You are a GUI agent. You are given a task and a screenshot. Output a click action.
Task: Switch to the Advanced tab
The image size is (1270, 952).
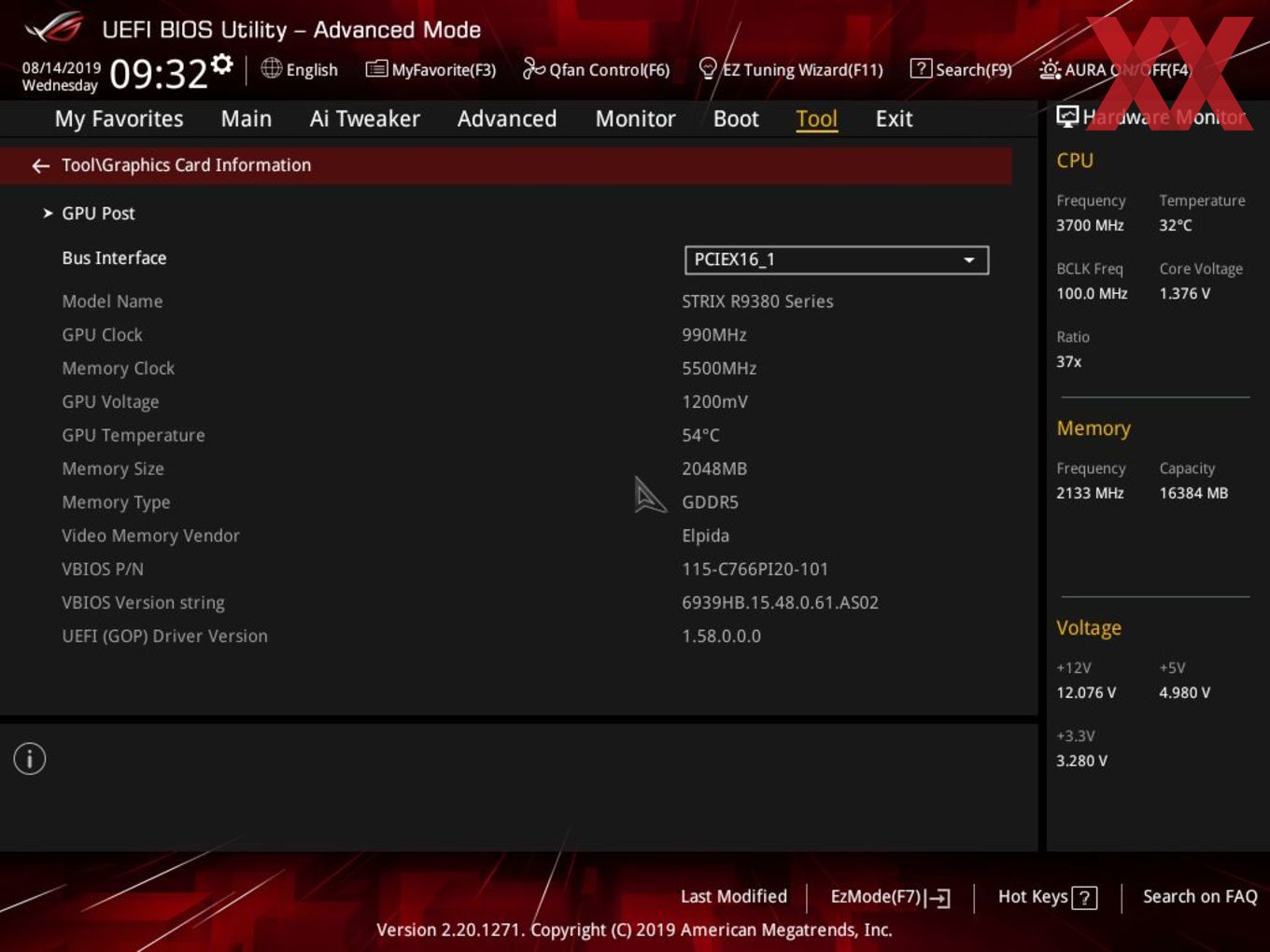(507, 119)
